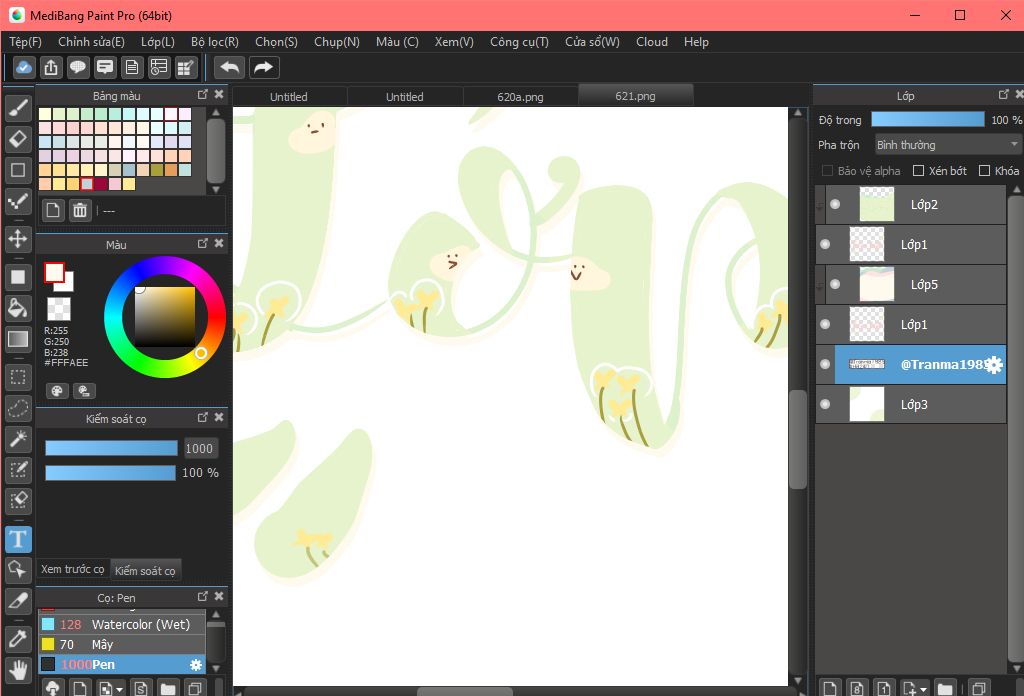Select the rectangular Selection tool

(x=18, y=377)
